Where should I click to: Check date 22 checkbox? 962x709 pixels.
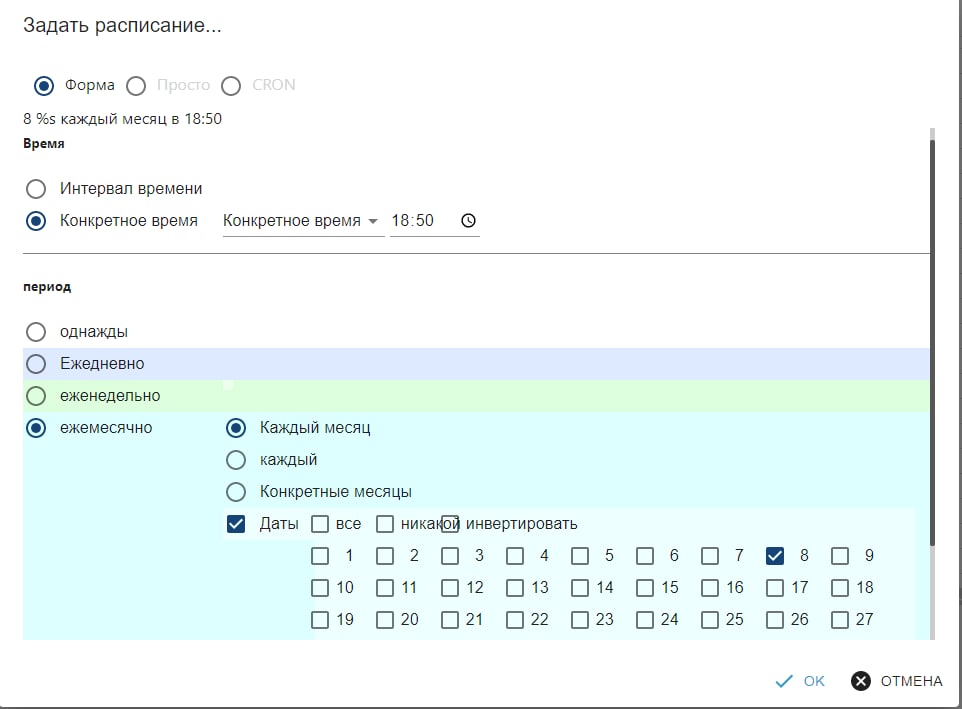515,619
